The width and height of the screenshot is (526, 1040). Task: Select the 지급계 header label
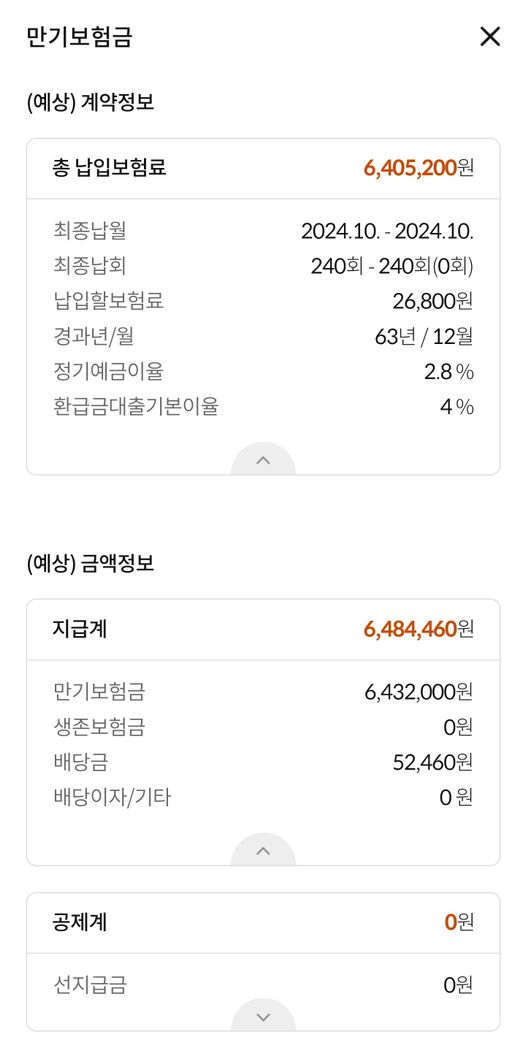[x=80, y=629]
